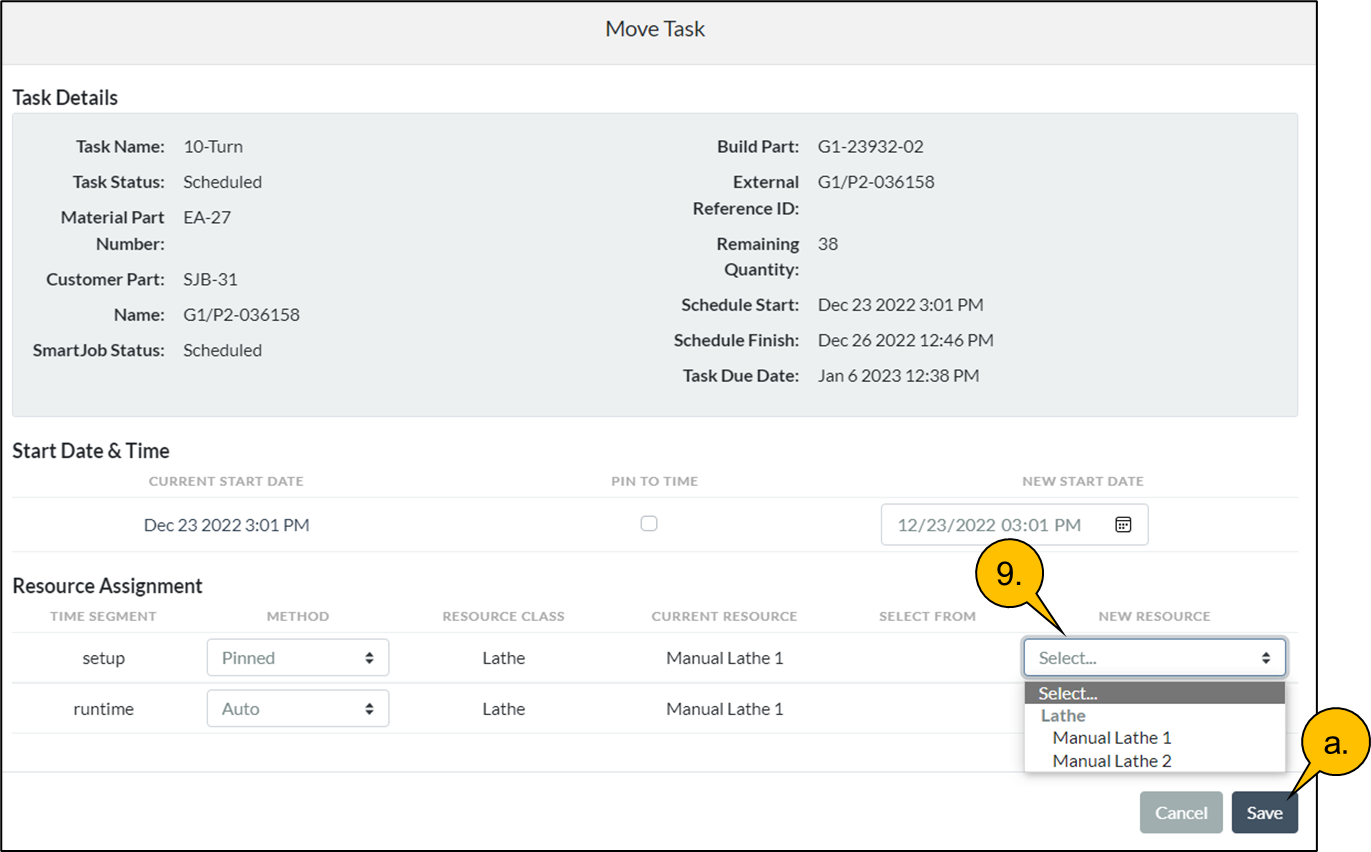Open the setup row Method dropdown showing Pinned

tap(298, 658)
